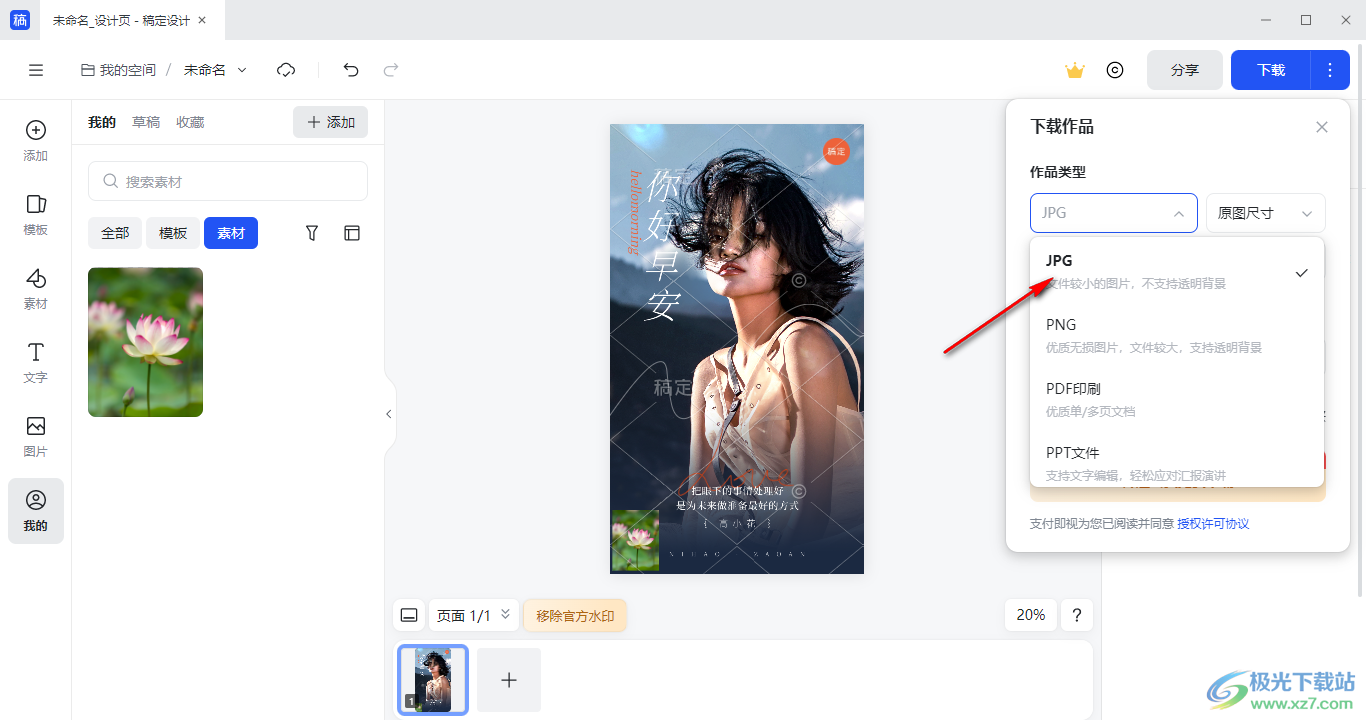1366x720 pixels.
Task: Select the lotus flower material thumbnail
Action: click(x=145, y=342)
